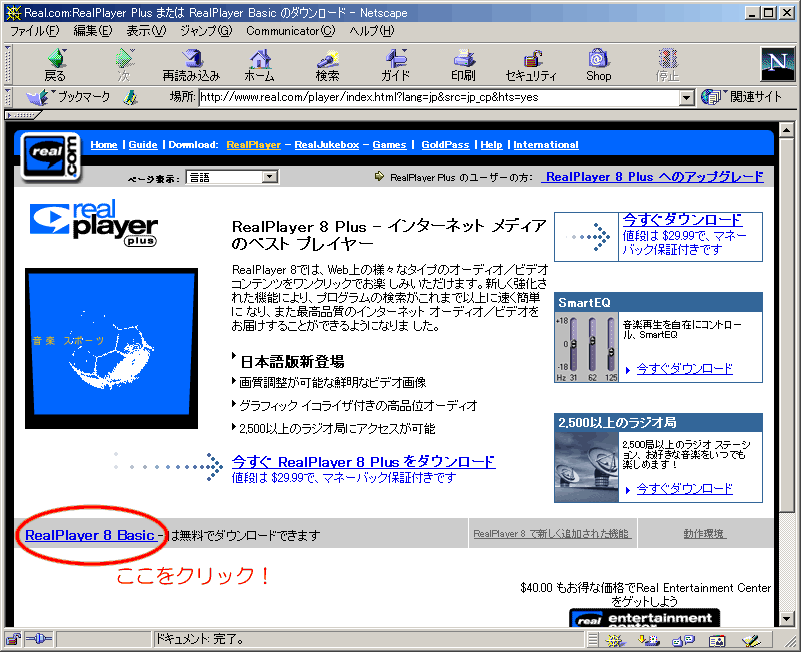
Task: Click the top-right 今すぐダウンロード price link
Action: coord(682,220)
